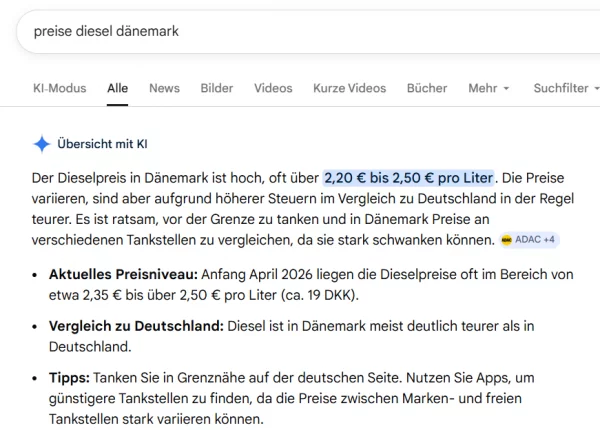
Task: Click the bold 'Tipps:' bullet label
Action: [69, 378]
